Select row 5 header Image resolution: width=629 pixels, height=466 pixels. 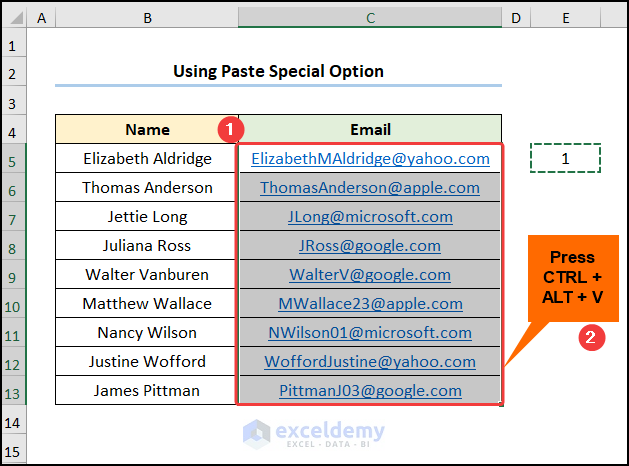(13, 158)
